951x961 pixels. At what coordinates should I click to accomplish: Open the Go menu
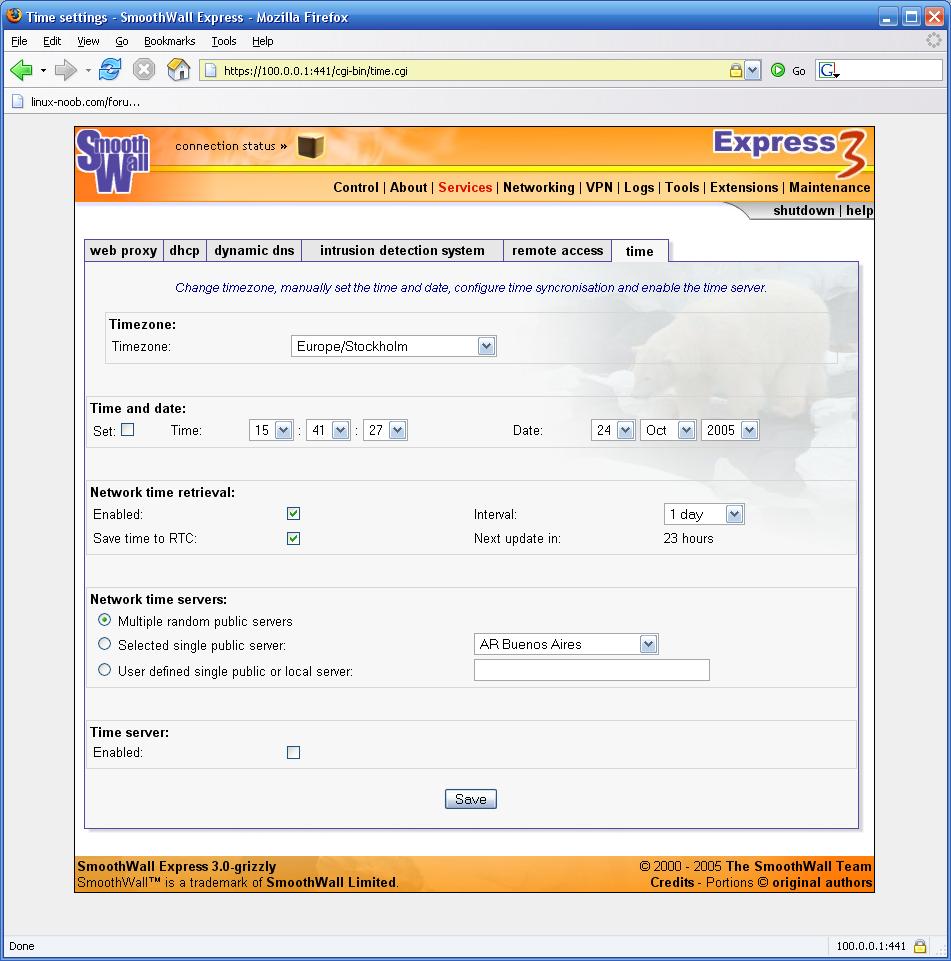coord(122,41)
